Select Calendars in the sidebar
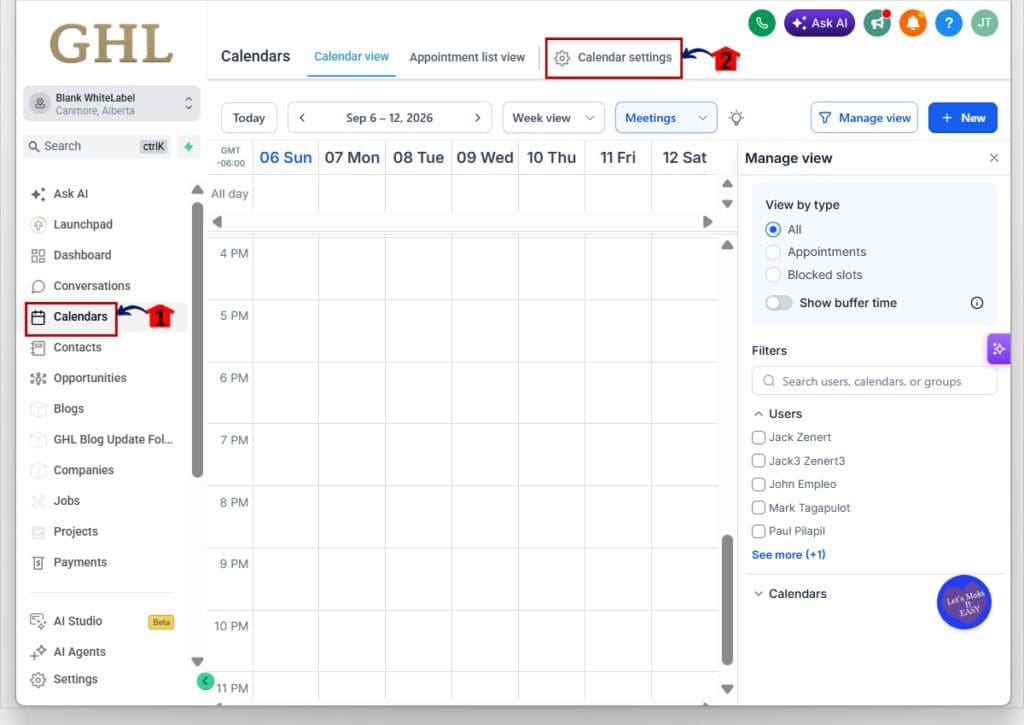This screenshot has height=725, width=1024. coord(71,317)
